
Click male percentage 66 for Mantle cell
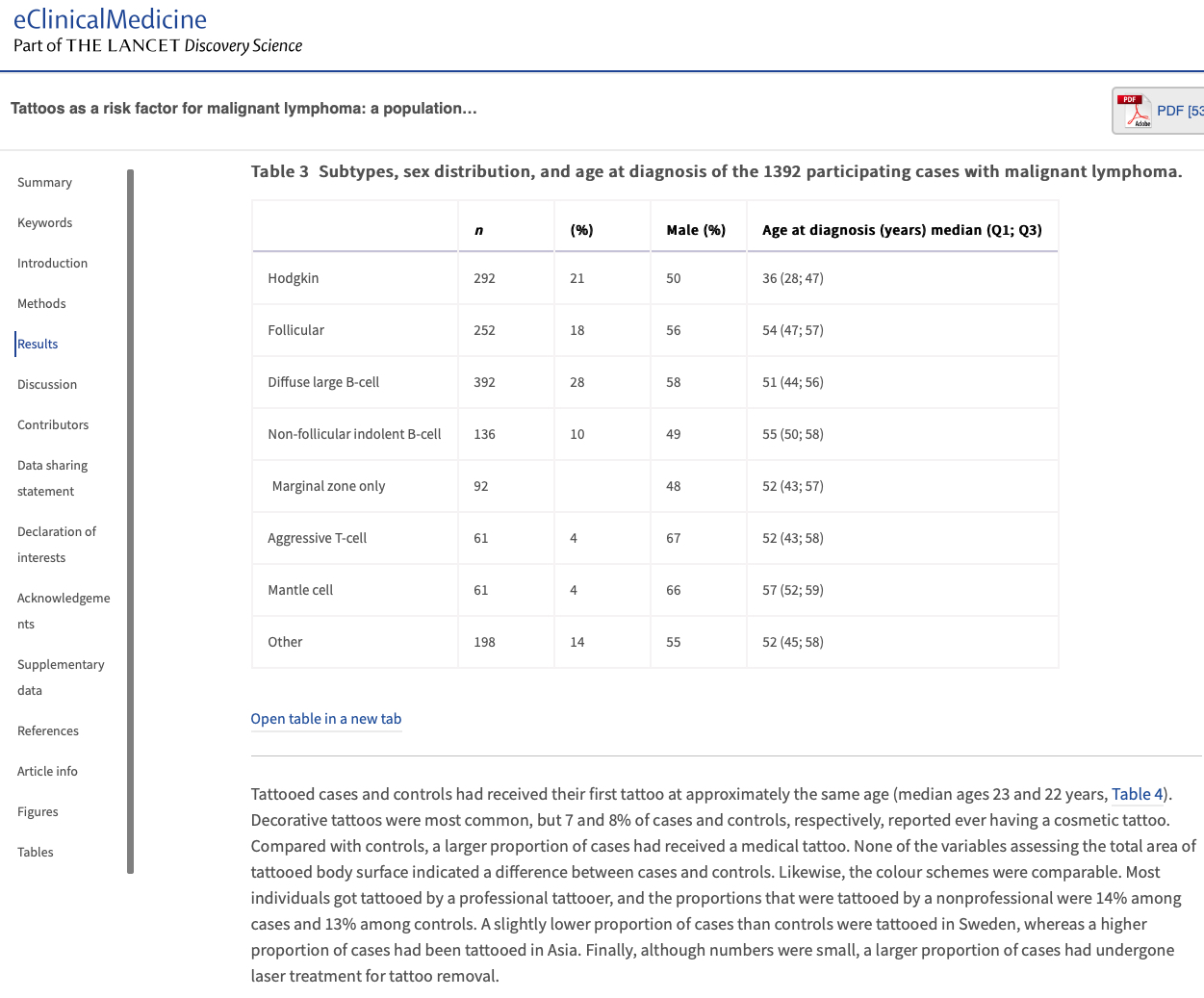click(674, 590)
